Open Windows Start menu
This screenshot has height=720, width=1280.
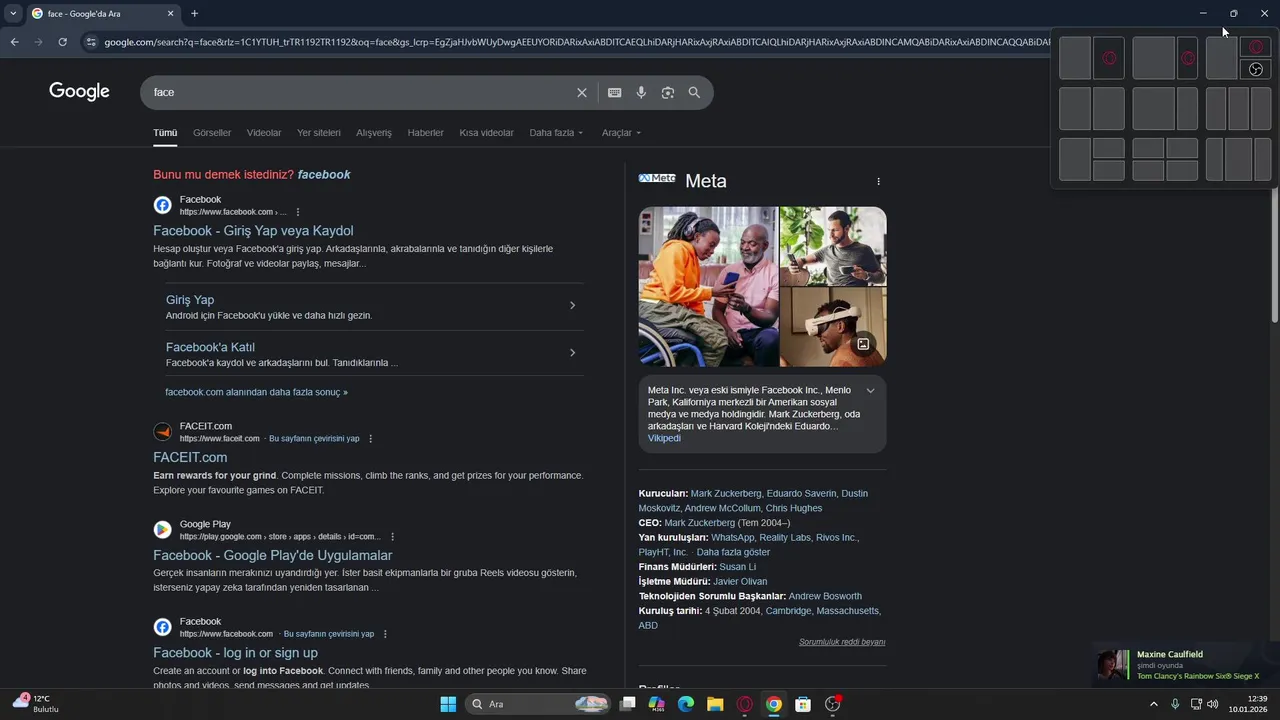(448, 704)
